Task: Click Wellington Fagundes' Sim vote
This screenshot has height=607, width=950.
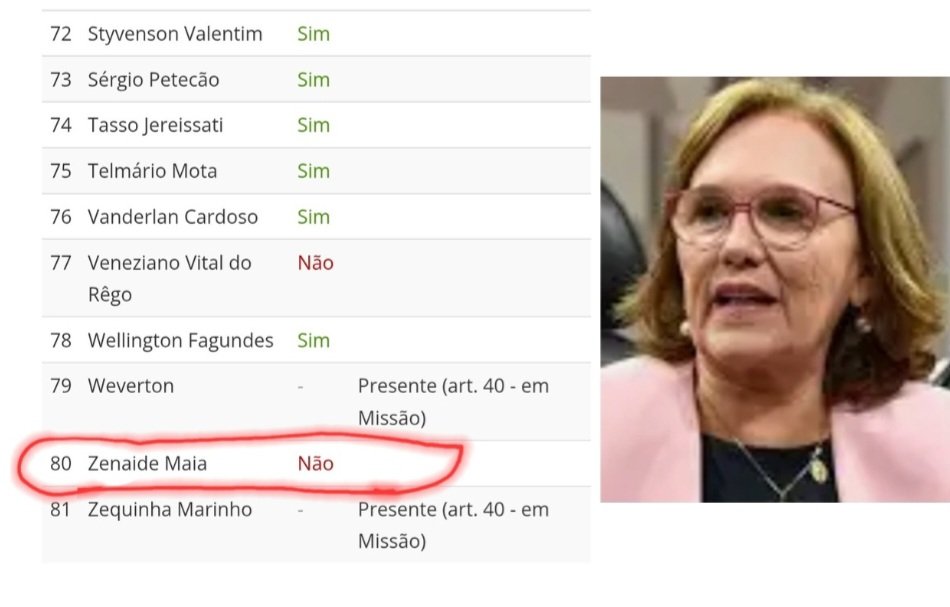Action: 313,340
